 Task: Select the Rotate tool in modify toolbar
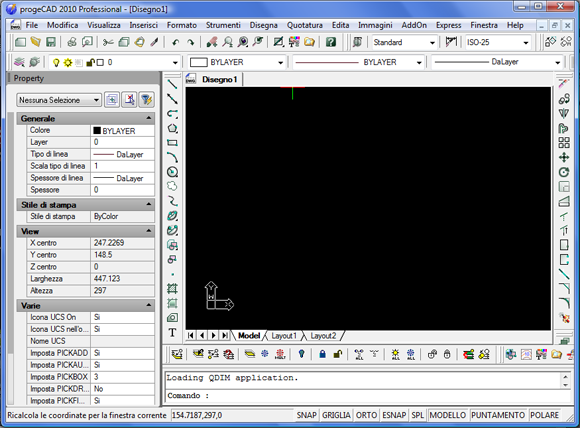point(564,172)
